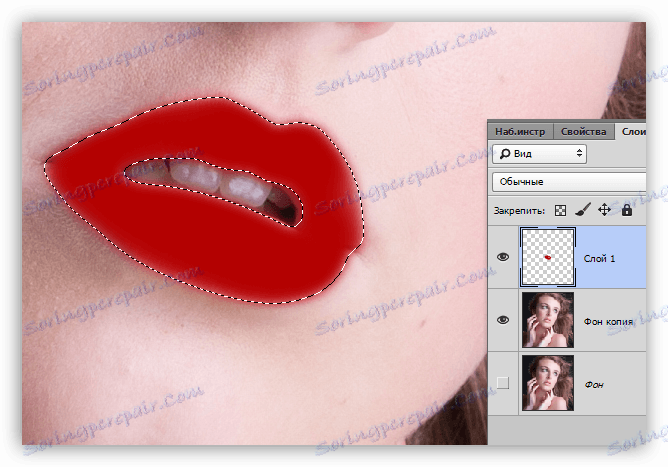Screen dimensions: 668x467
Task: Select the layer named Фон
Action: point(594,383)
